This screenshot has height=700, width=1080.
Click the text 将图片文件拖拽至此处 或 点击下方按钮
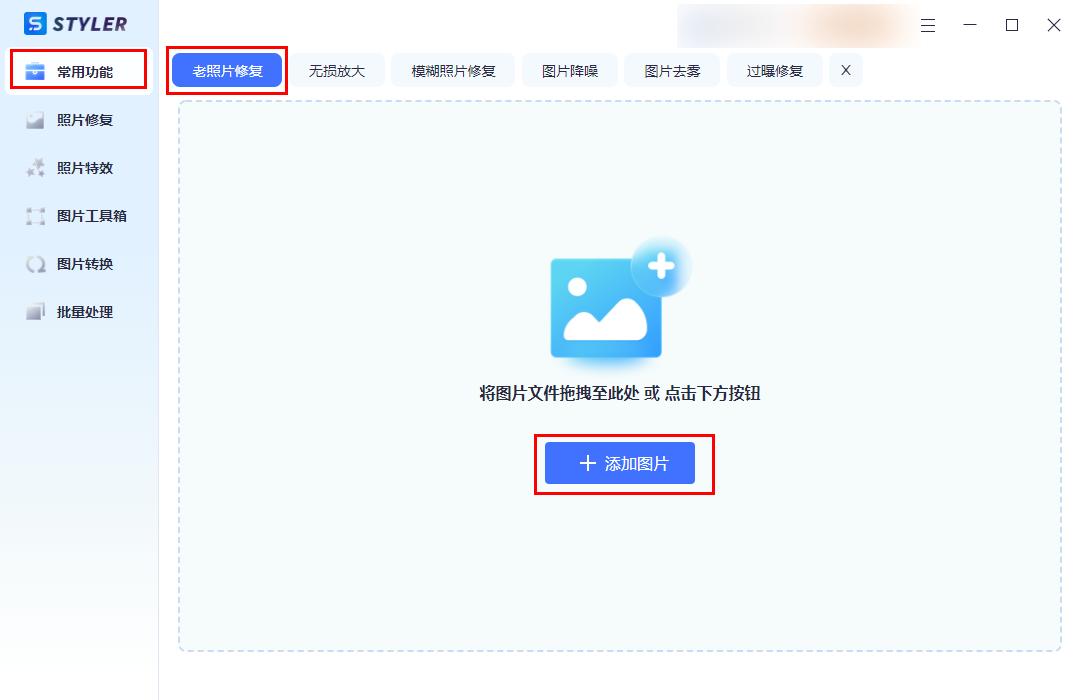[x=620, y=393]
